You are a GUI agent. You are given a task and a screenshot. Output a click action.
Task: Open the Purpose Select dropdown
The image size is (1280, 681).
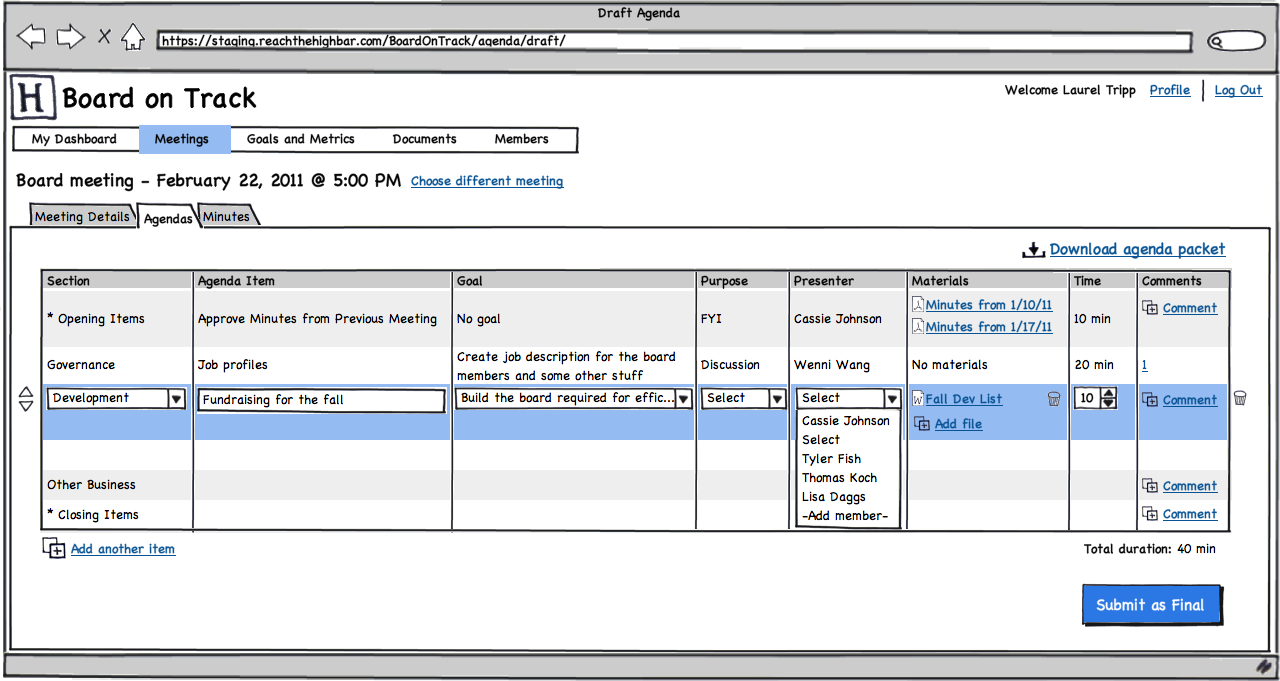point(744,398)
